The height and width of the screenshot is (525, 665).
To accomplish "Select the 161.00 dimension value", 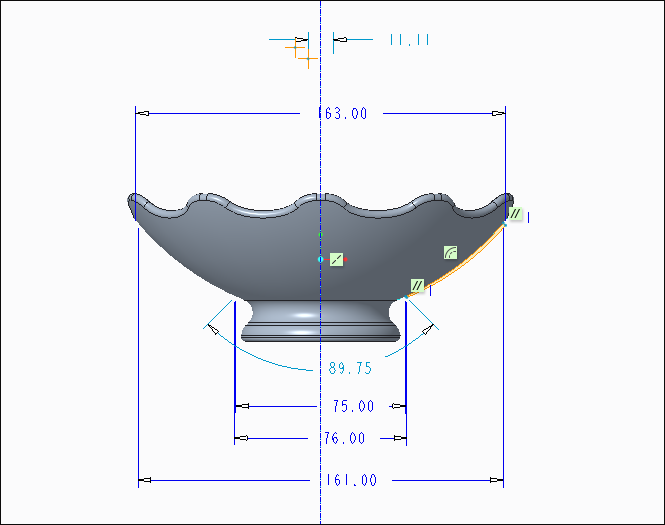I will click(351, 480).
